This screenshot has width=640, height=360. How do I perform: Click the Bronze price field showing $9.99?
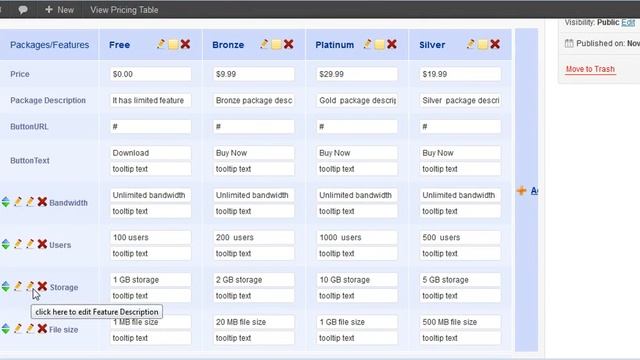(x=253, y=74)
